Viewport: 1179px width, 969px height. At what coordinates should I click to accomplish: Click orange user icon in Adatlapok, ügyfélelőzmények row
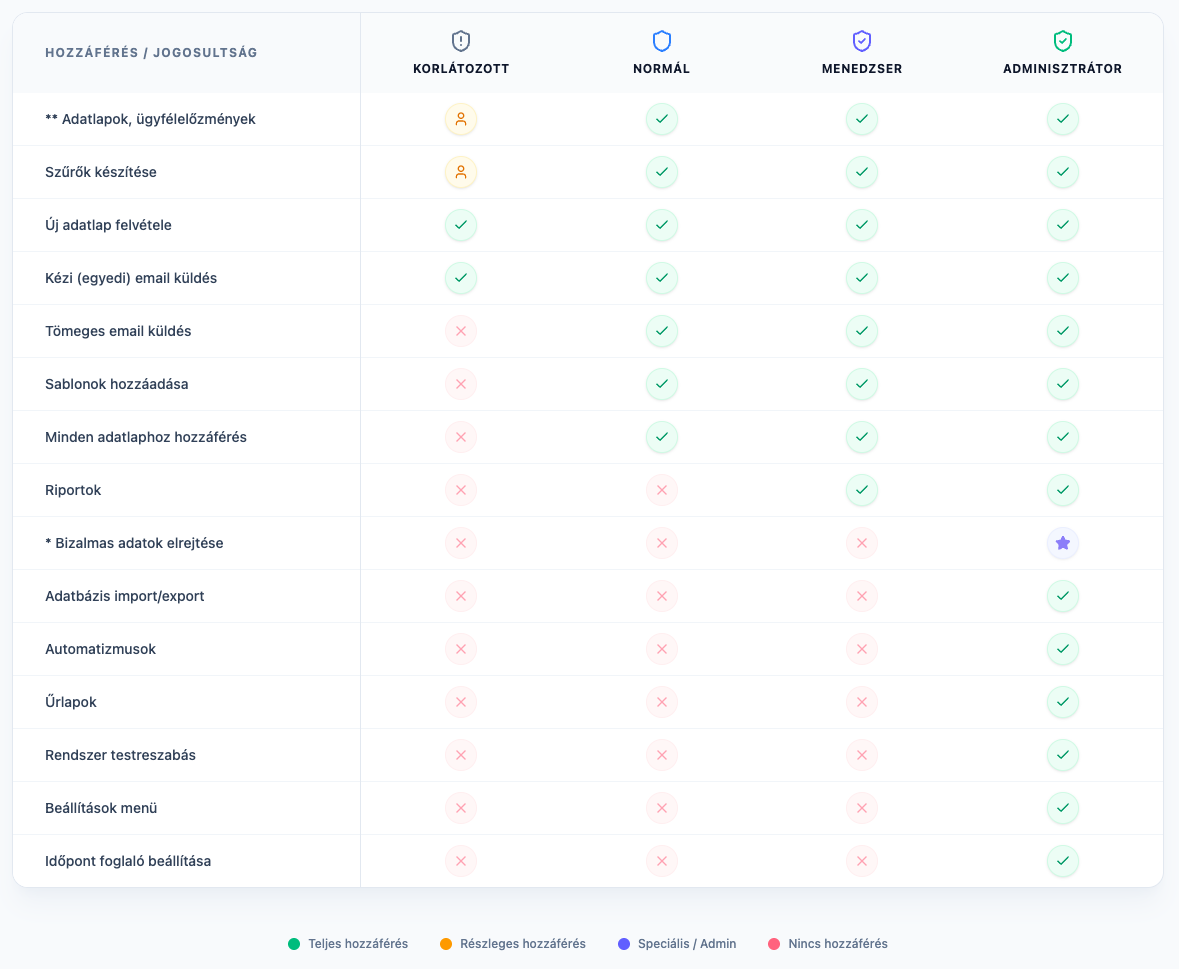click(x=461, y=119)
